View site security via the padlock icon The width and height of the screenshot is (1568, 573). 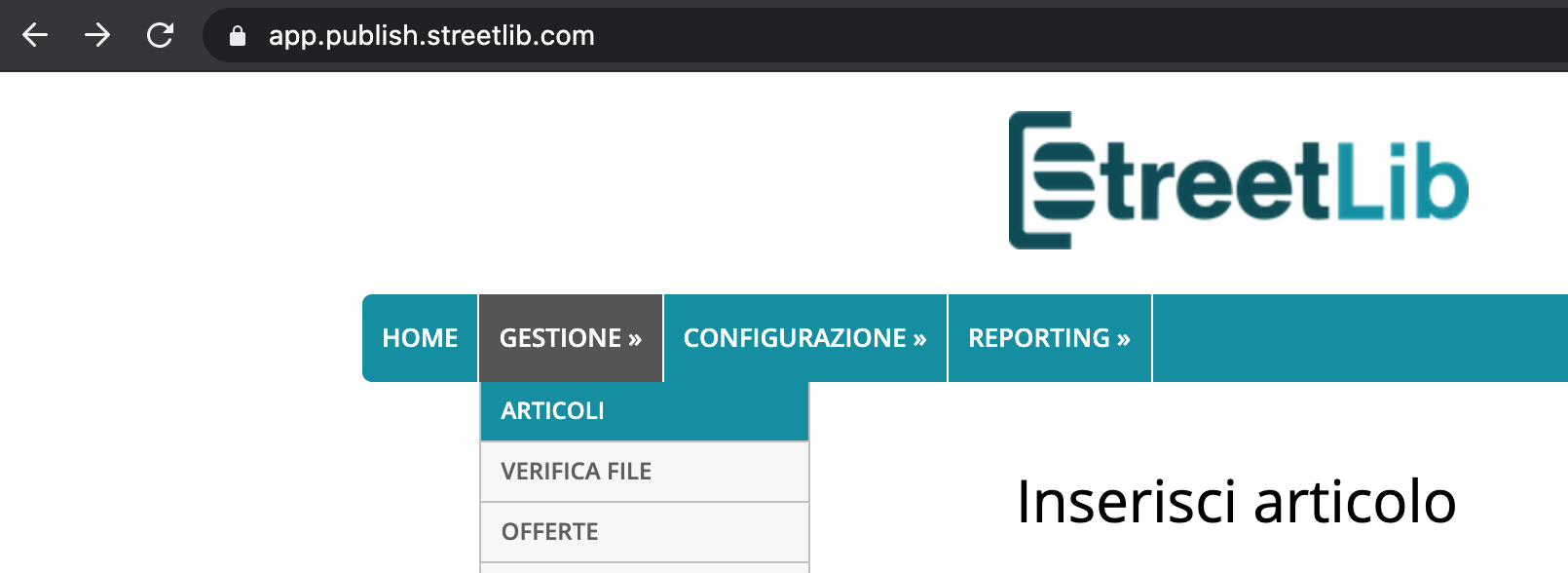(x=237, y=36)
